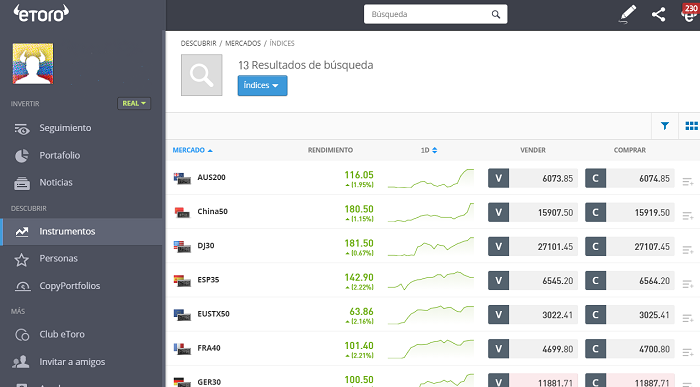Sell China50 at 15907.50
700x387 pixels.
(x=533, y=212)
